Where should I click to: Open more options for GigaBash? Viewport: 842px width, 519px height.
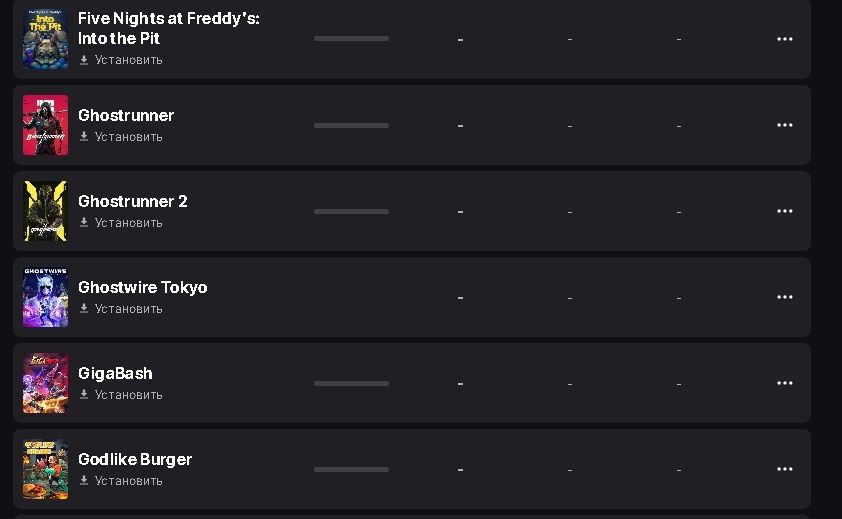pyautogui.click(x=785, y=383)
